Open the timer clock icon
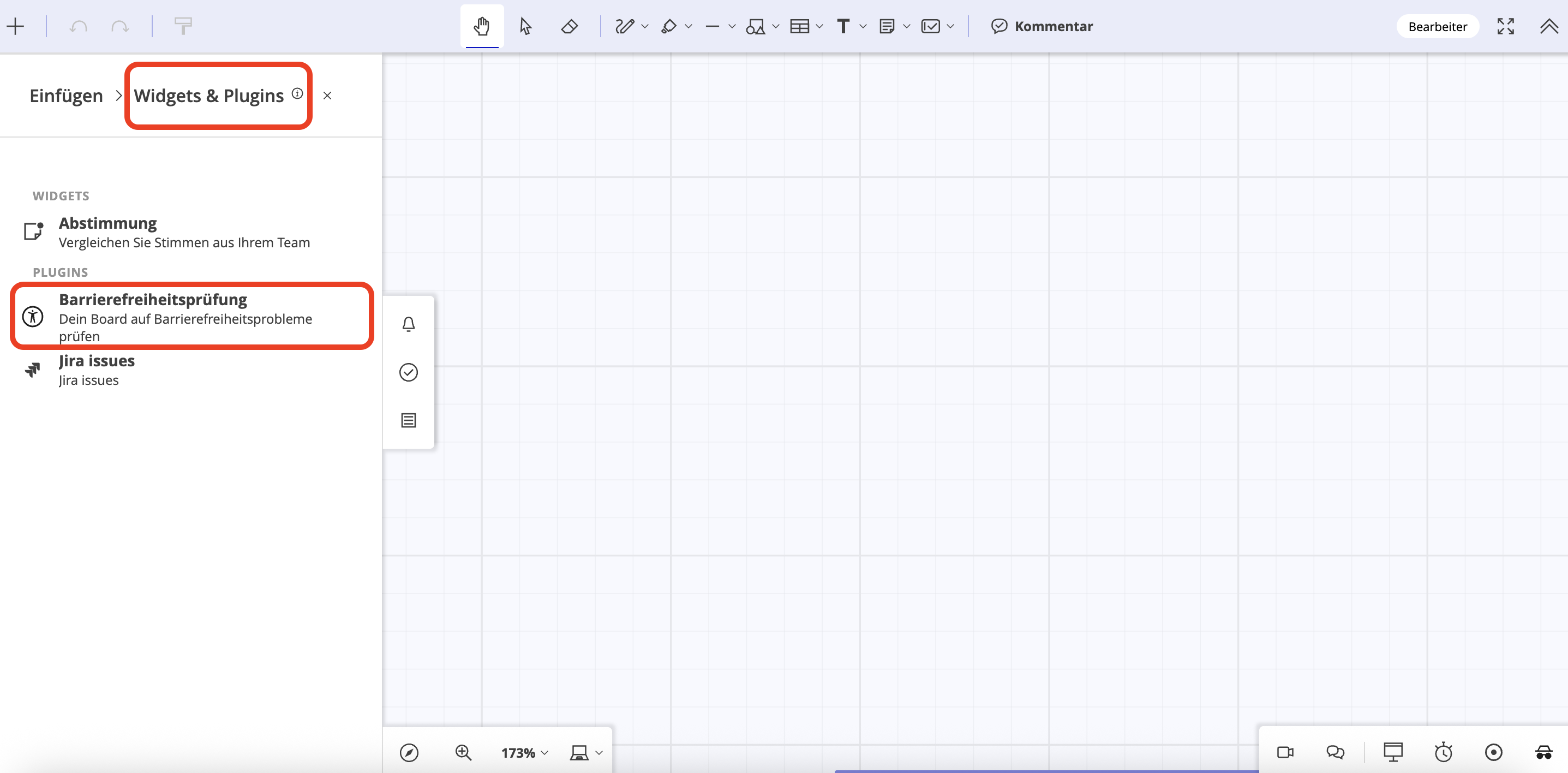 click(1443, 752)
